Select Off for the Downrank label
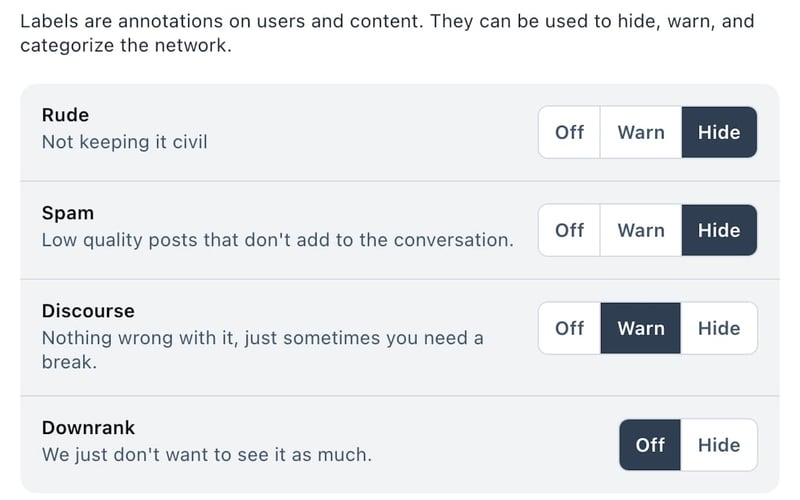The width and height of the screenshot is (800, 500). (650, 445)
